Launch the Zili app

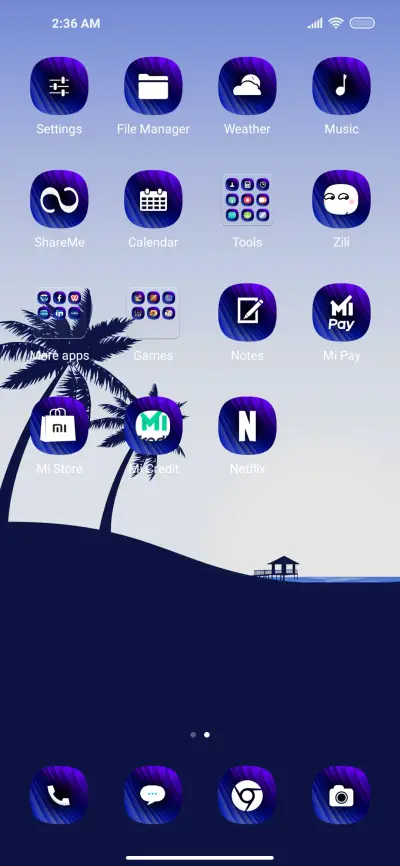coord(341,199)
